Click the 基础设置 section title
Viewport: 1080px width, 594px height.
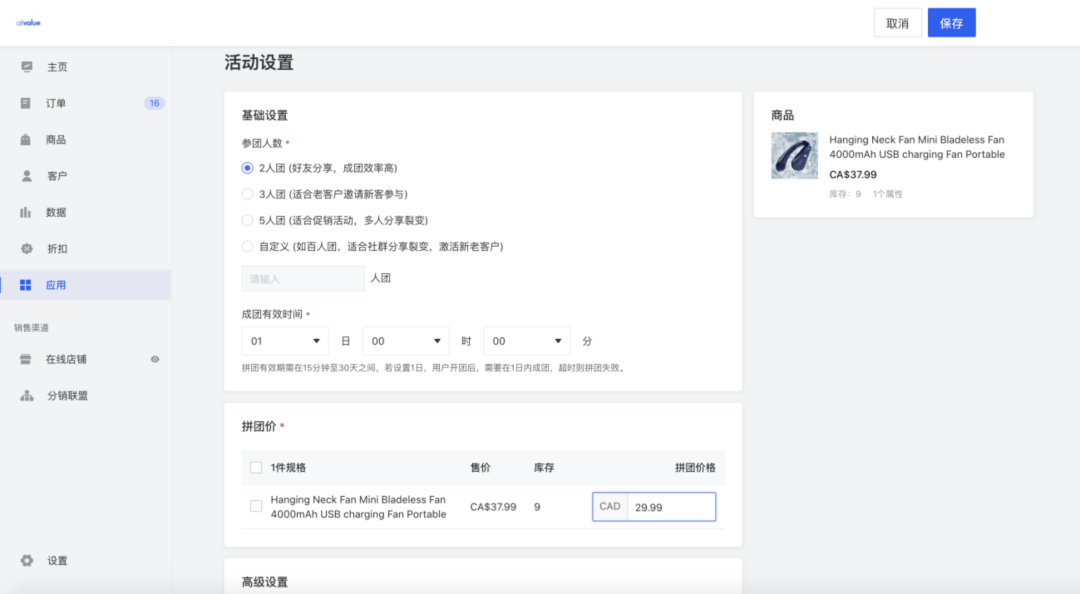click(264, 116)
